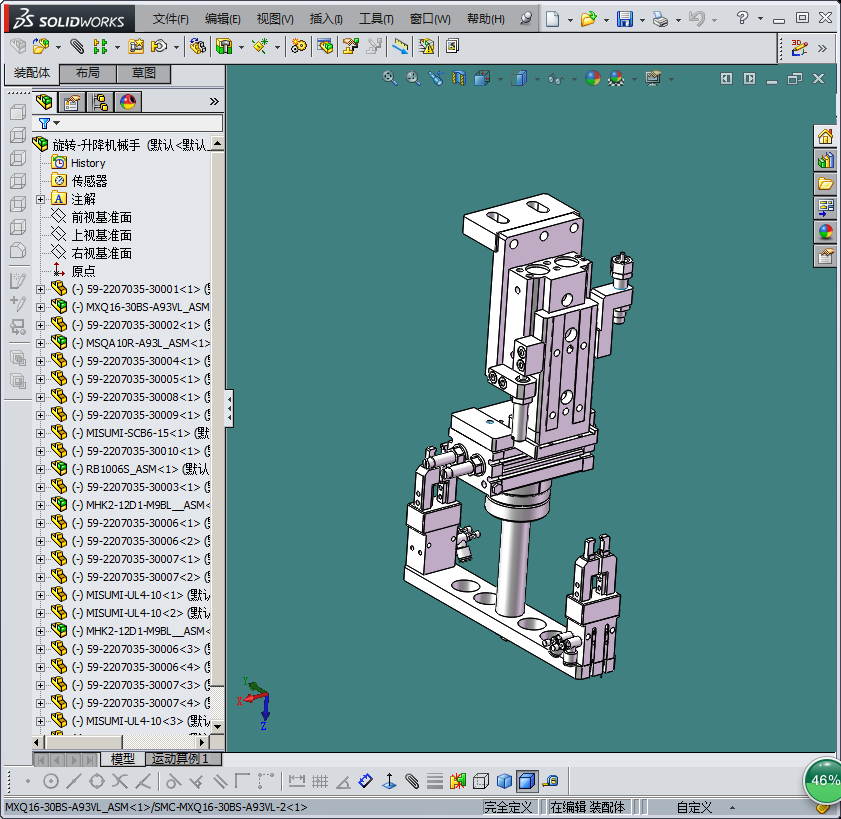The width and height of the screenshot is (841, 819).
Task: Click the up arrow of tree scrollbar
Action: pyautogui.click(x=217, y=144)
